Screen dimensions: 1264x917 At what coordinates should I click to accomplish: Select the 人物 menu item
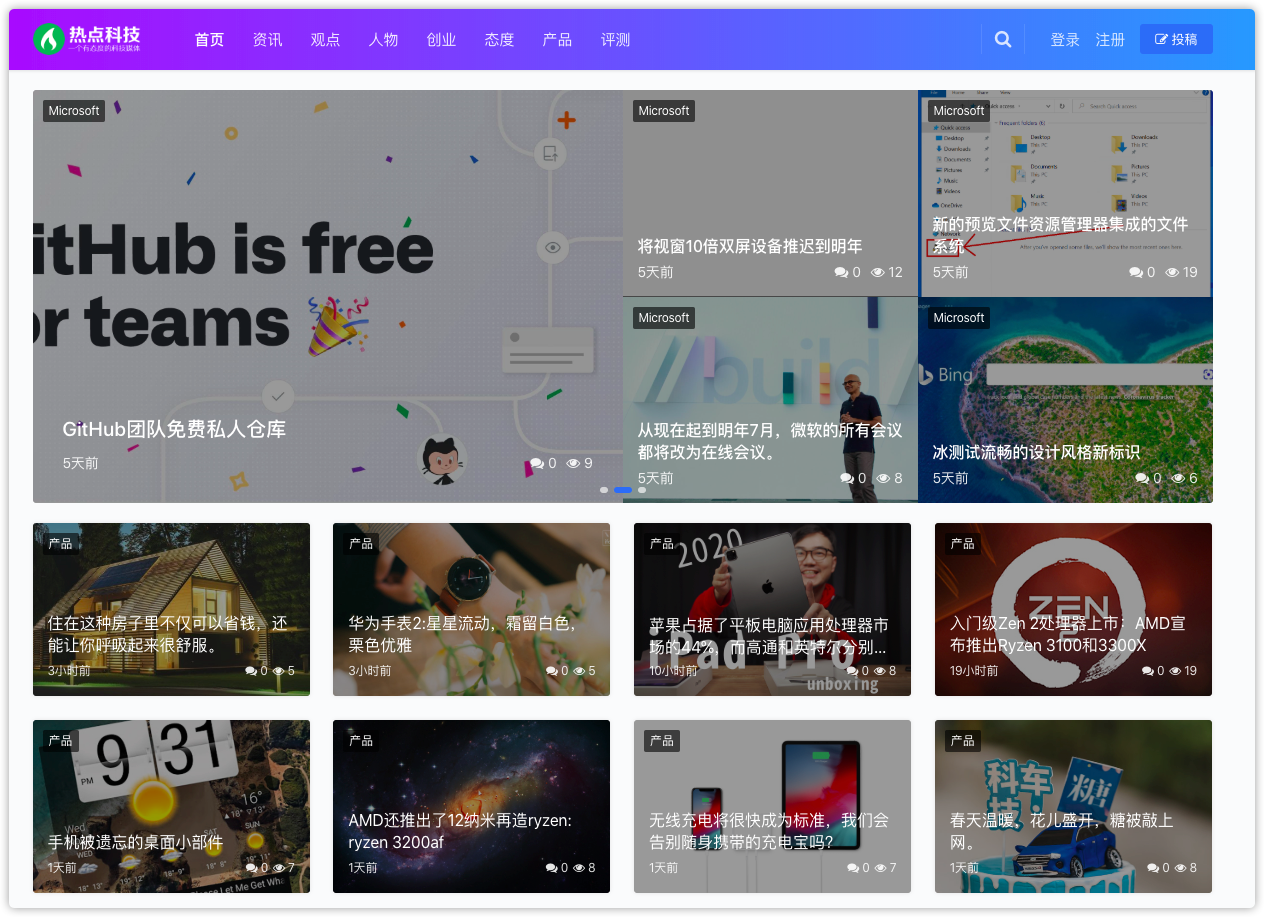(383, 40)
